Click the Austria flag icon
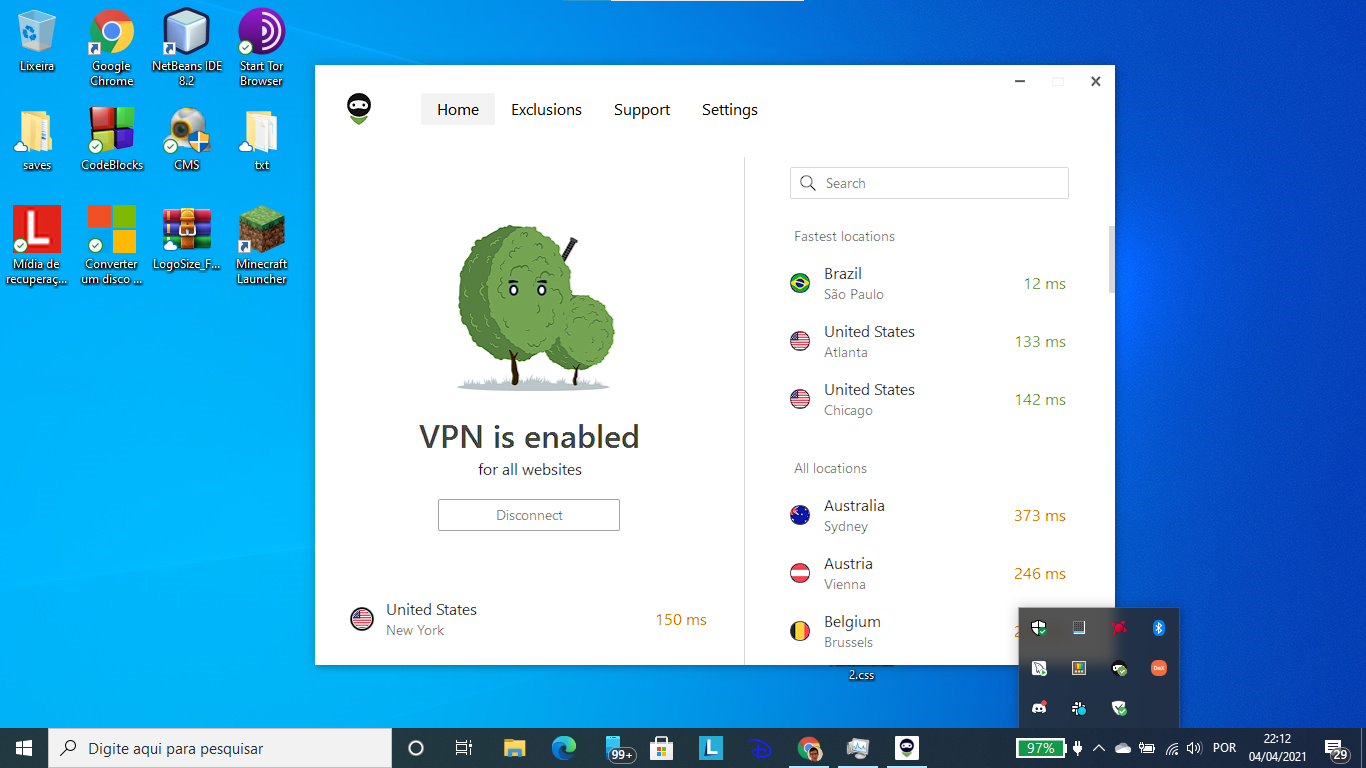This screenshot has height=768, width=1366. (800, 573)
